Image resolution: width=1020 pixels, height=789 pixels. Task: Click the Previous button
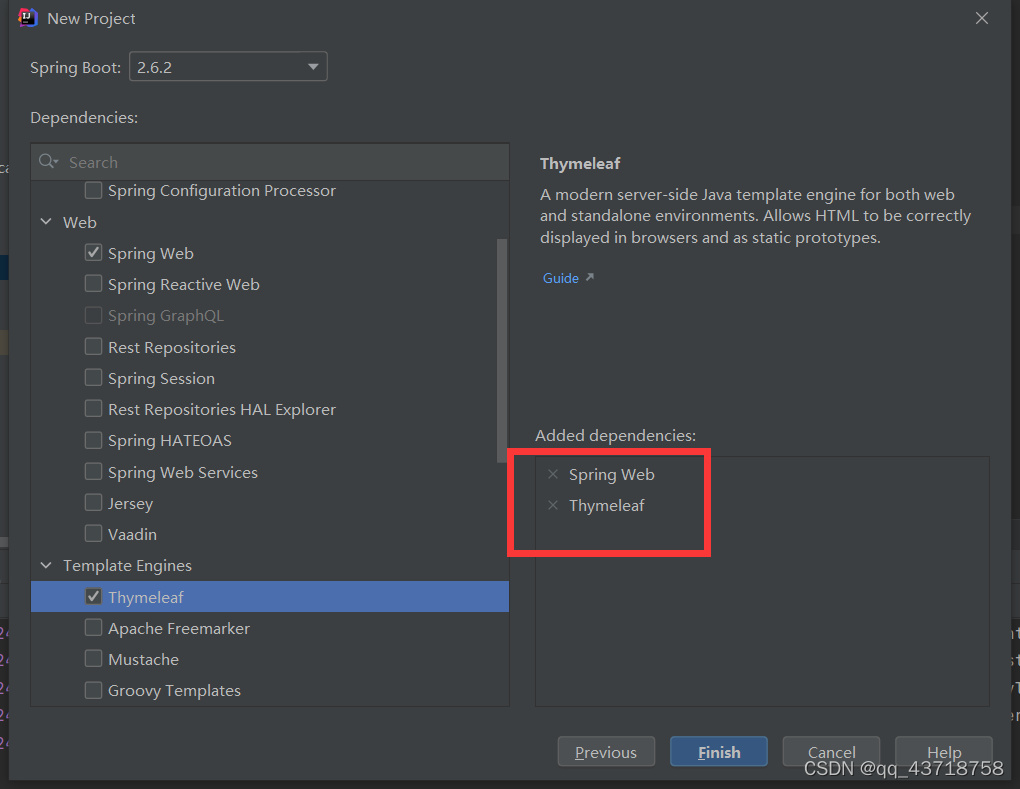pos(606,752)
